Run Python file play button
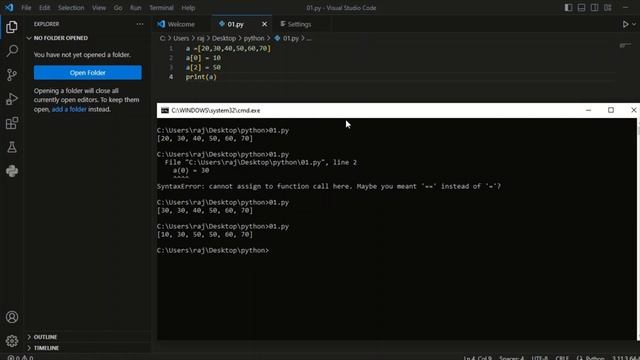Viewport: 640px width, 360px height. [625, 24]
